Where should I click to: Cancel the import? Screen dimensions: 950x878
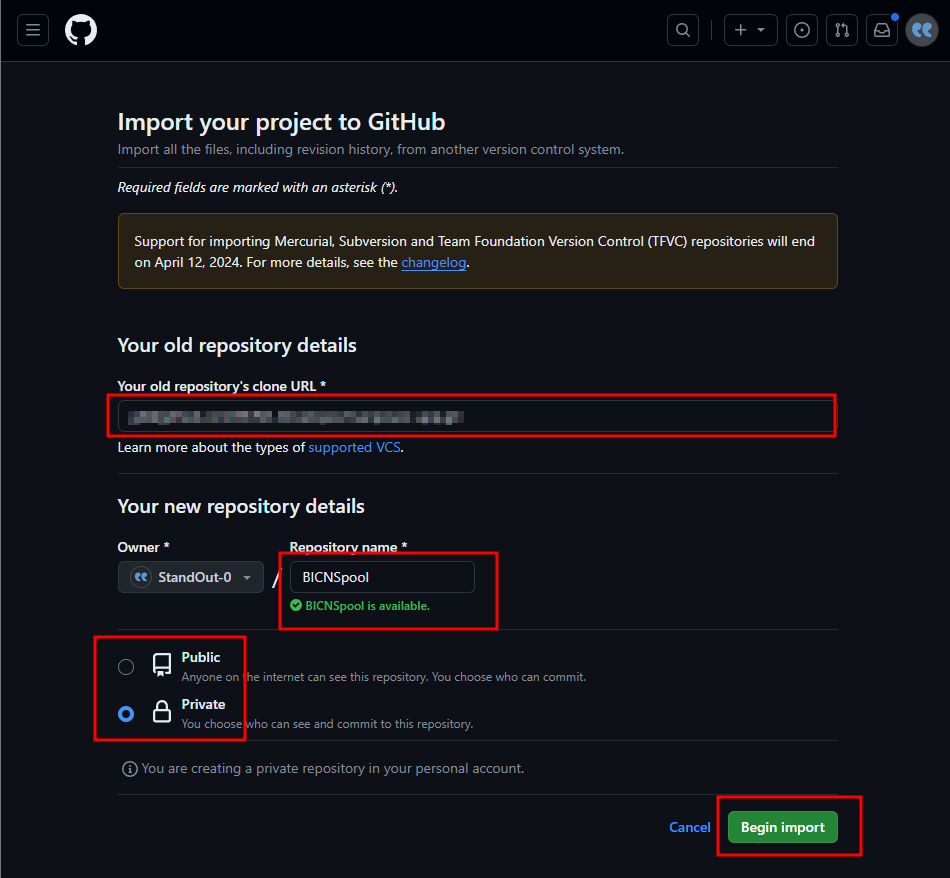click(689, 827)
